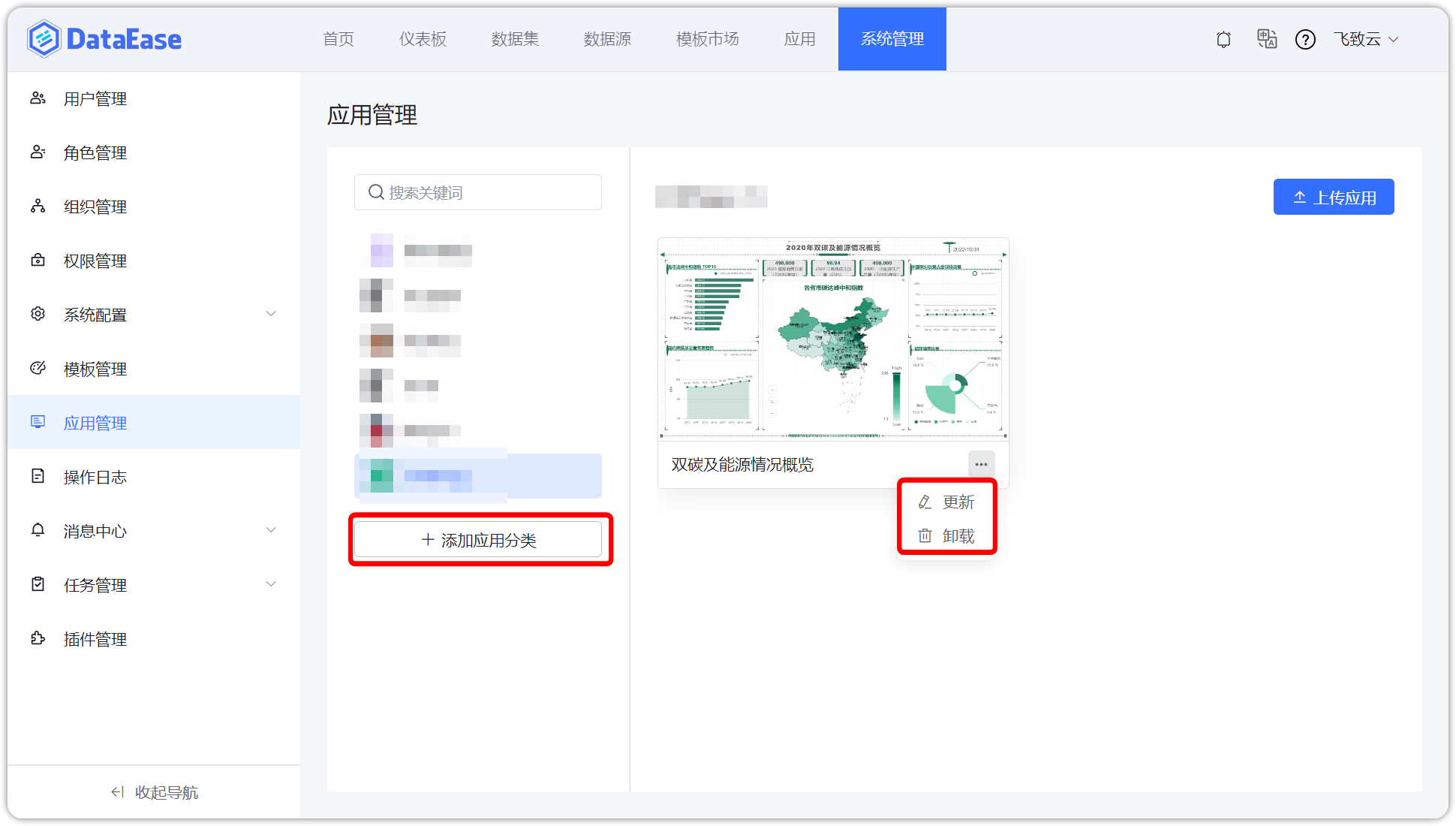The image size is (1456, 826).
Task: Select the 系统管理 tab
Action: 892,39
